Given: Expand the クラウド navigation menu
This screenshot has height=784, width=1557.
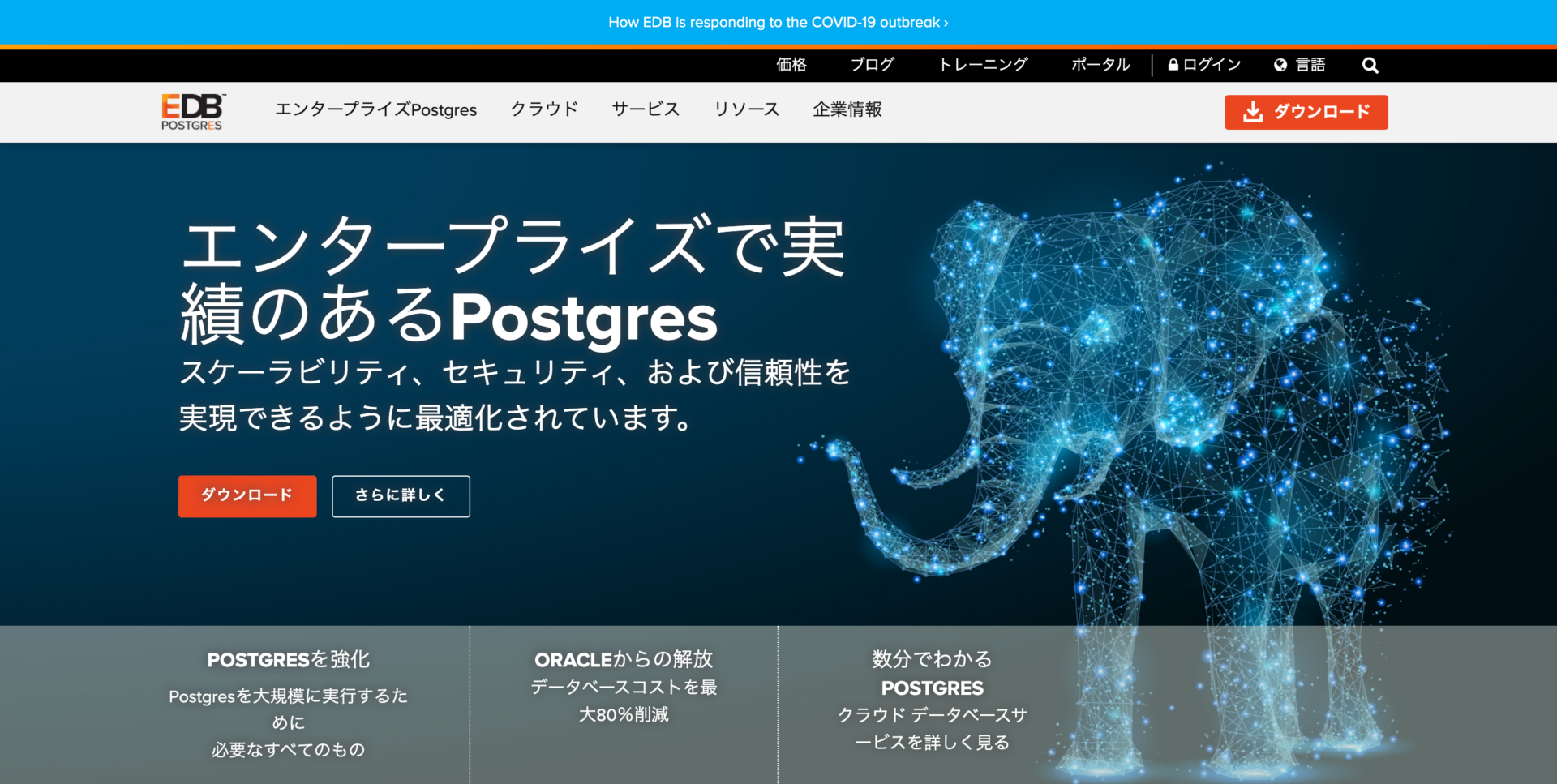Looking at the screenshot, I should [x=544, y=109].
